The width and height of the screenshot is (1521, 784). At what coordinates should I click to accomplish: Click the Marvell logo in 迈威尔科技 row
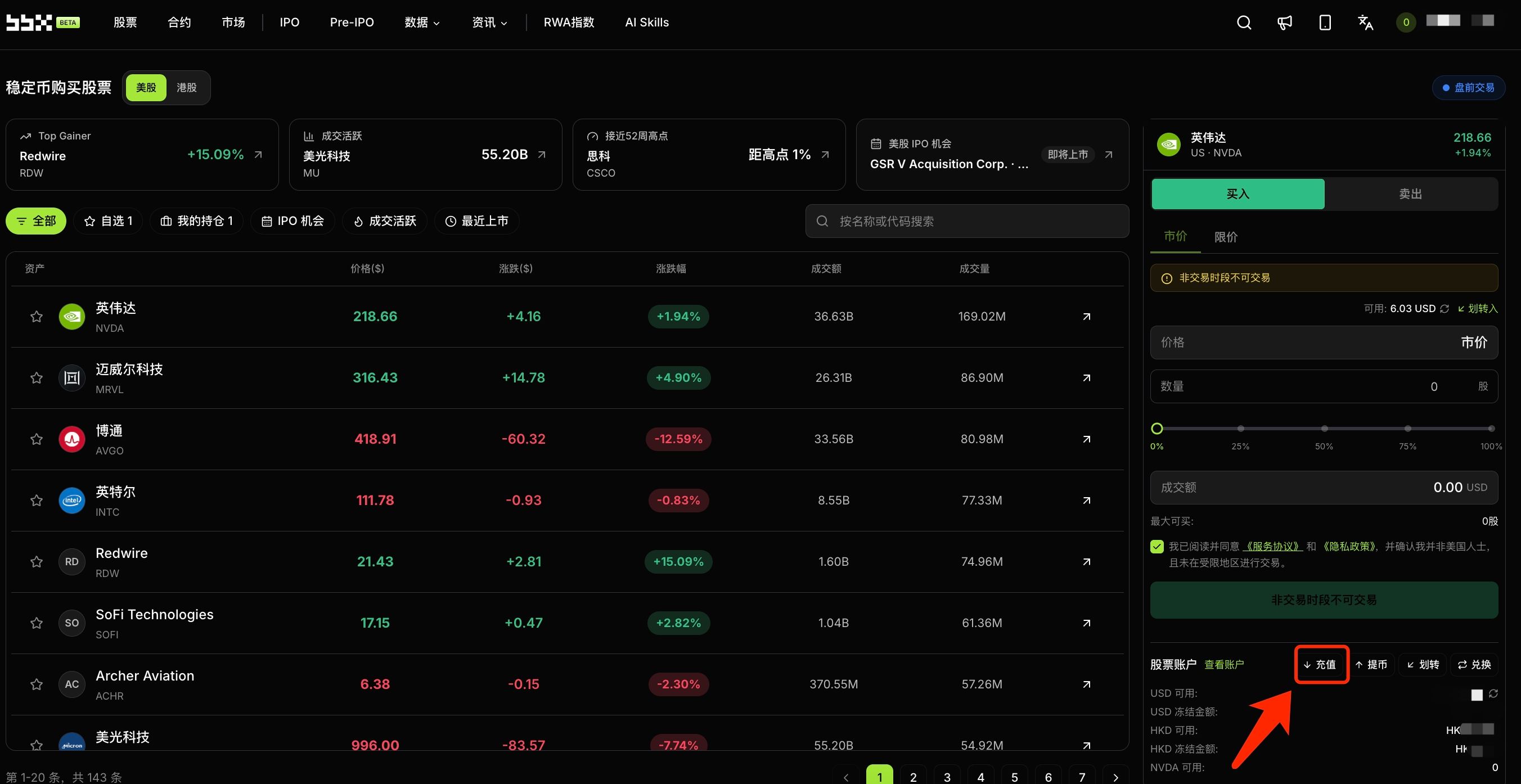72,378
